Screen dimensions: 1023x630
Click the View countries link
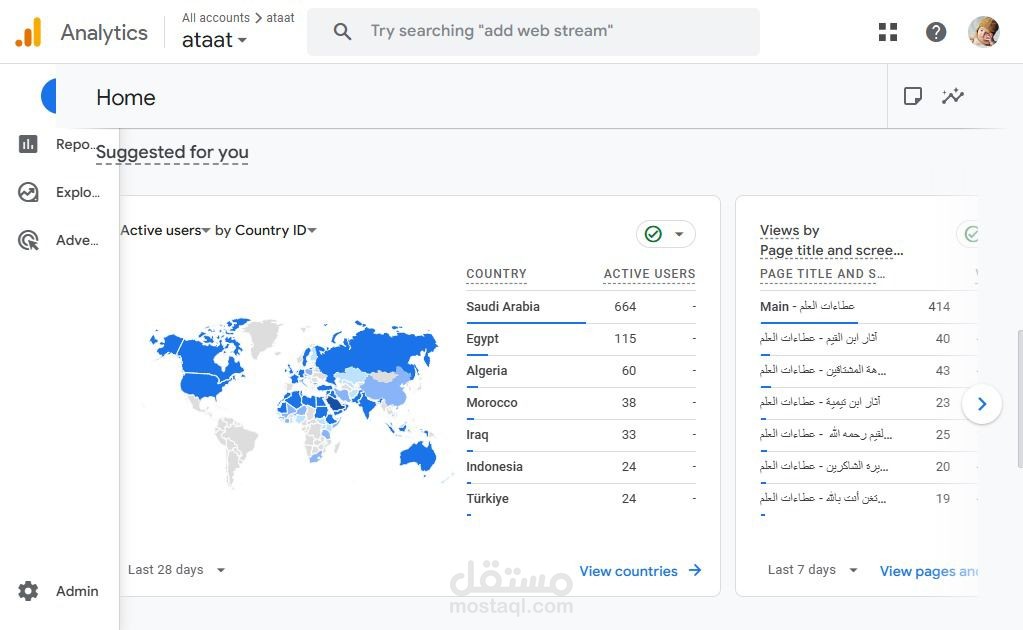tap(640, 571)
